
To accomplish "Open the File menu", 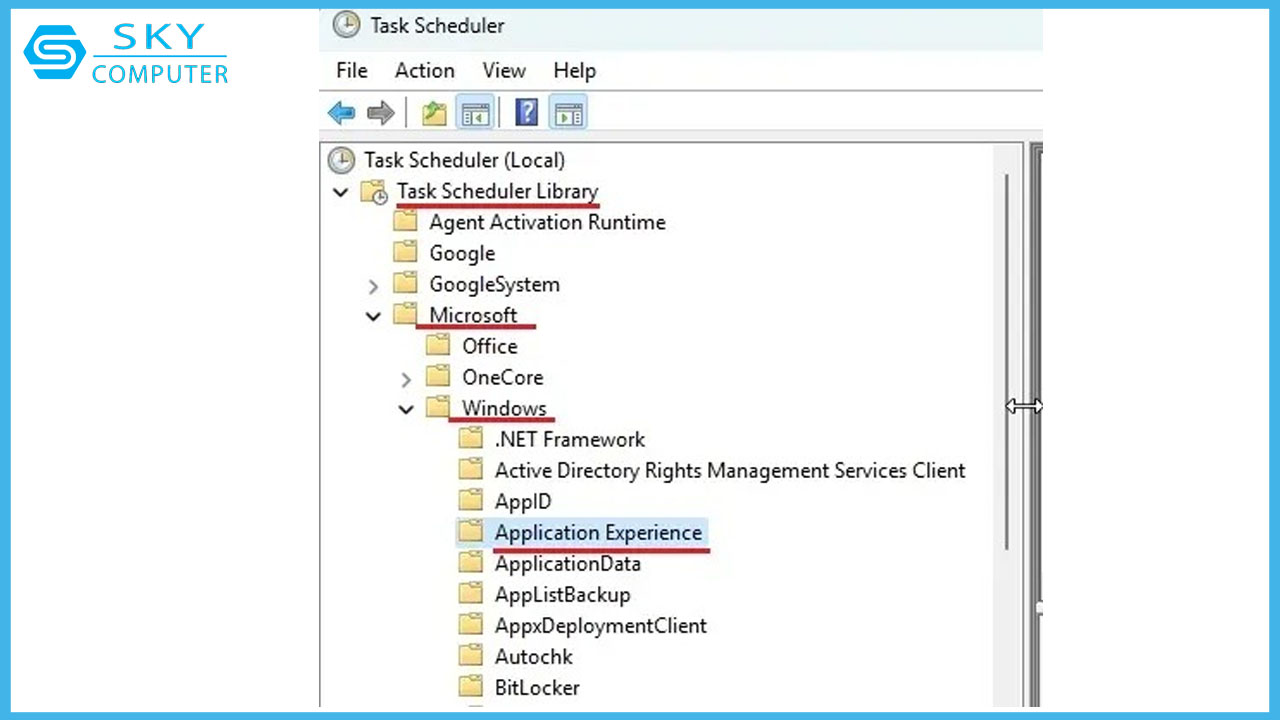I will [351, 70].
